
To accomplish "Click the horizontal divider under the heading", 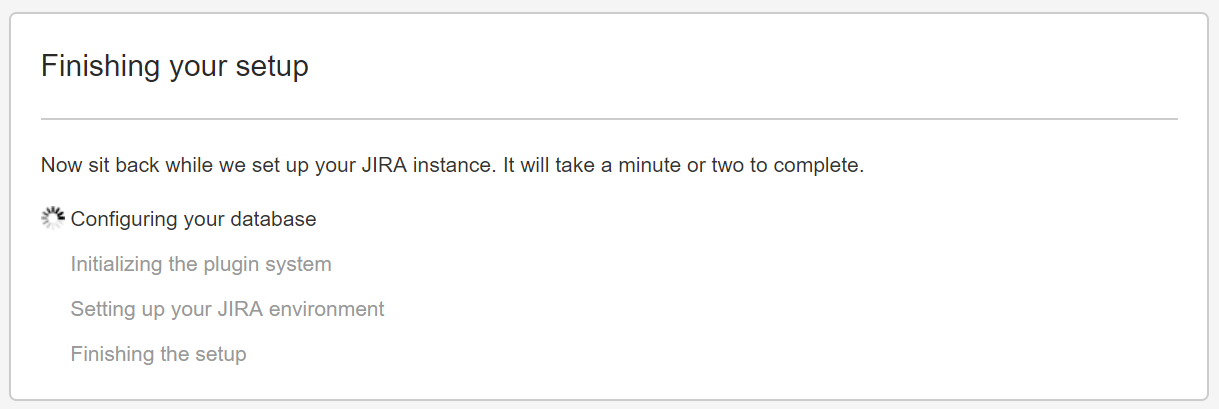I will [609, 119].
